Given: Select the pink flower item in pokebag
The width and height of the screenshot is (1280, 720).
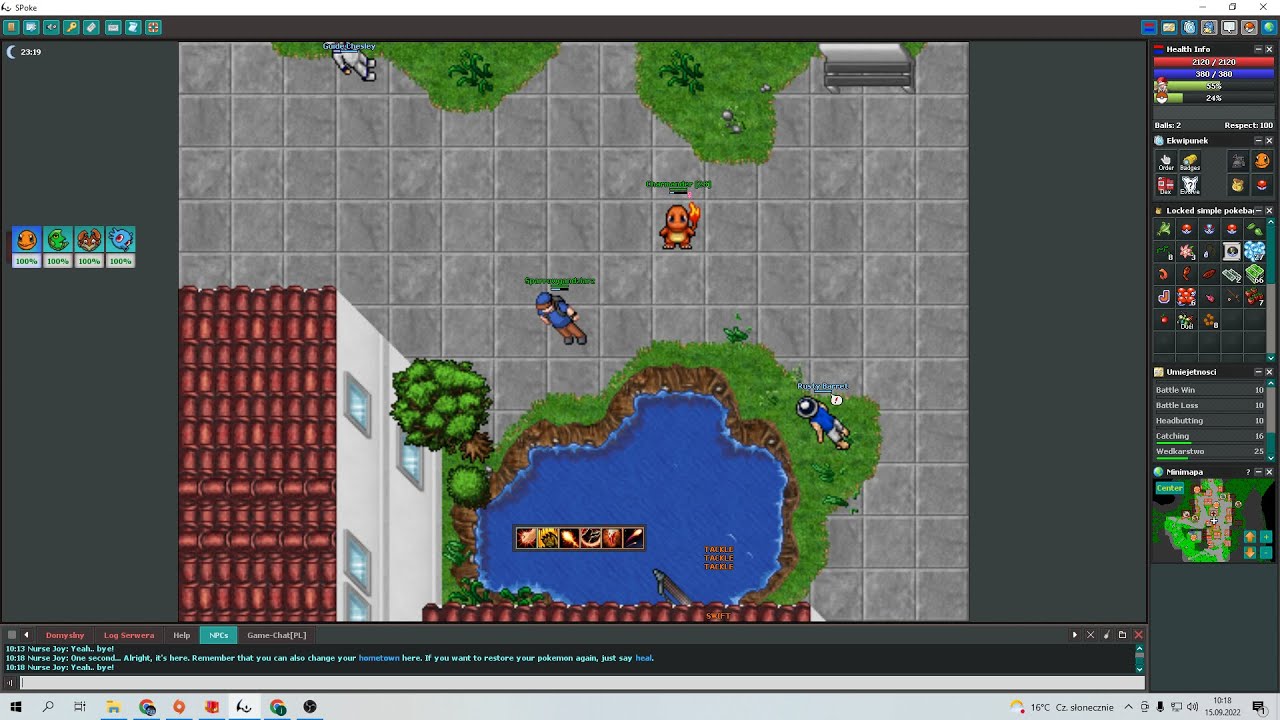Looking at the screenshot, I should click(x=1187, y=251).
